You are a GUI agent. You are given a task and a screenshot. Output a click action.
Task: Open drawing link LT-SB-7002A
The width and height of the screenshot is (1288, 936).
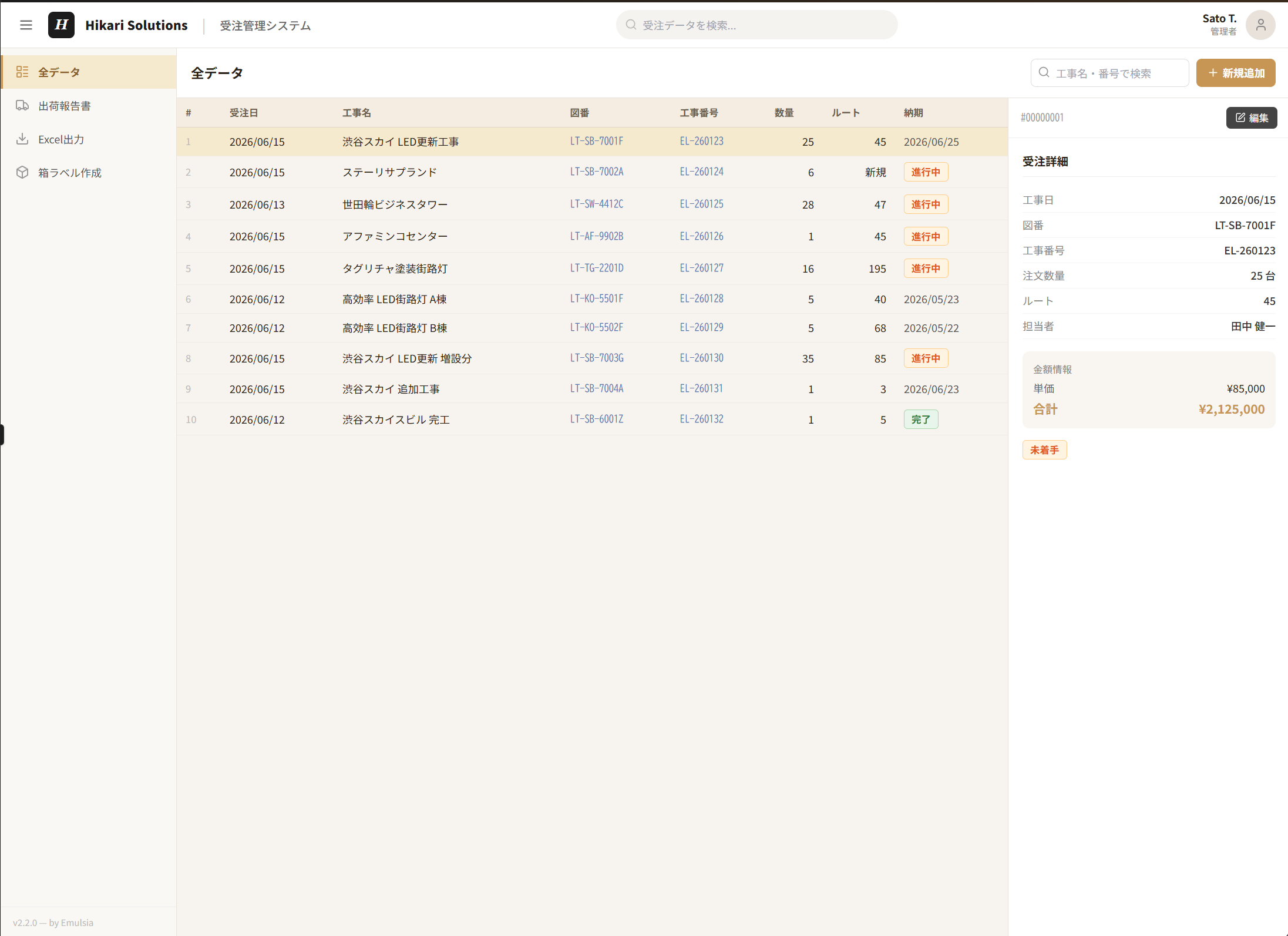coord(597,172)
